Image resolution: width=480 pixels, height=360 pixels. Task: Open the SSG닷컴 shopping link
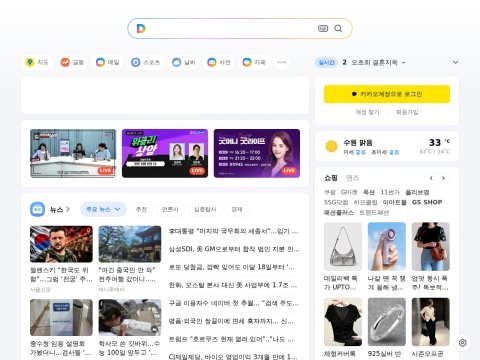(x=336, y=202)
